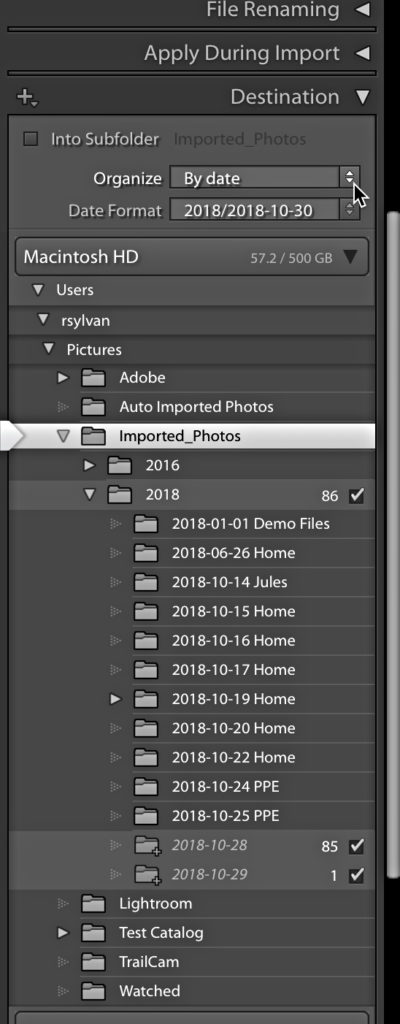Uncheck the 2018 folder checkbox

click(x=356, y=496)
